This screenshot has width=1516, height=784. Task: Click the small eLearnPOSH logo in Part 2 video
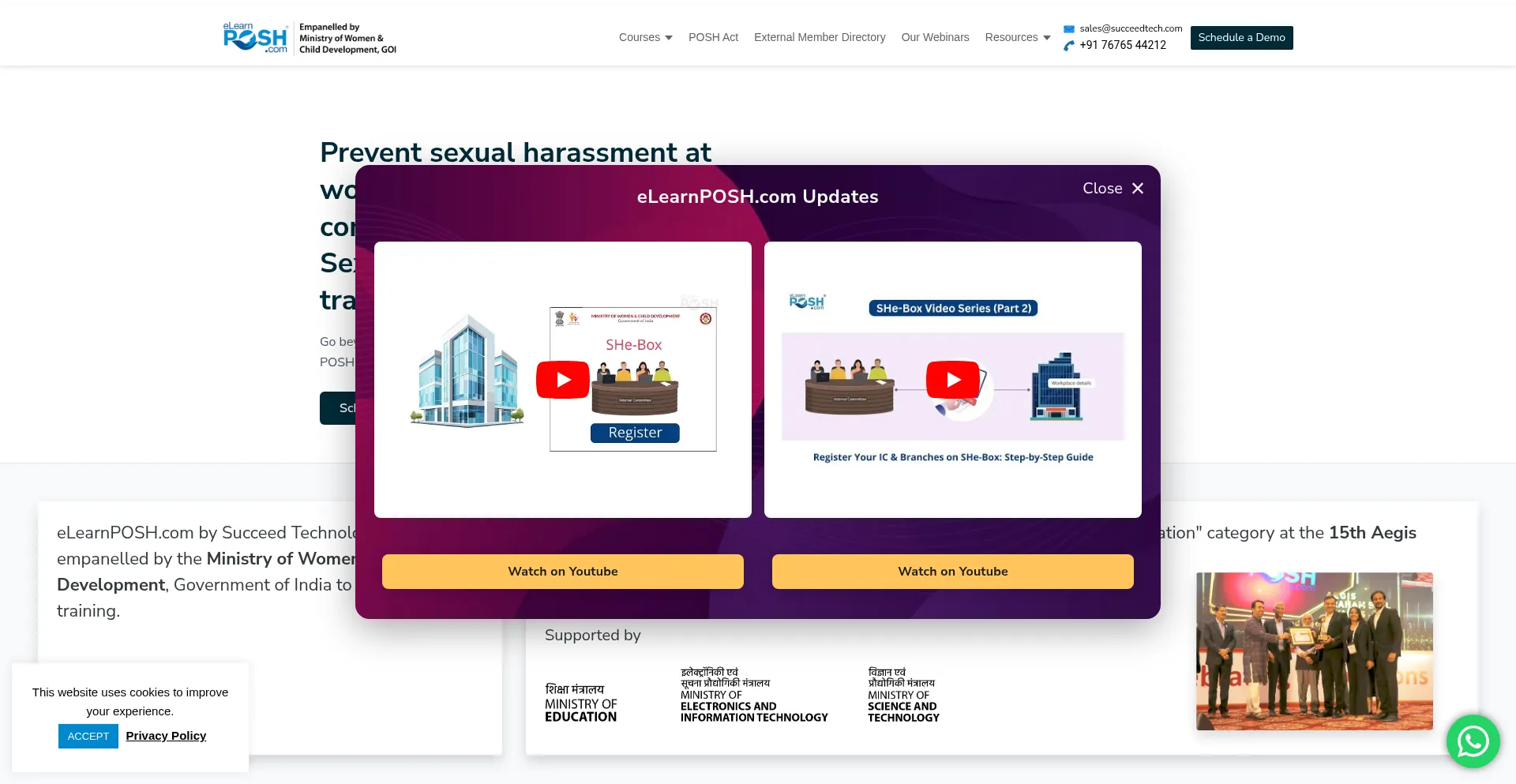(807, 302)
